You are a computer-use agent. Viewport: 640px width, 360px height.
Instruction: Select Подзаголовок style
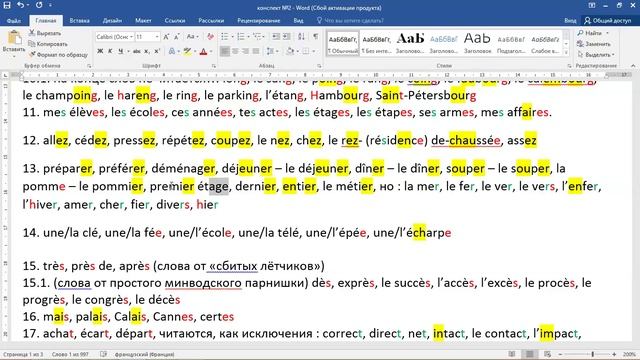[x=511, y=43]
